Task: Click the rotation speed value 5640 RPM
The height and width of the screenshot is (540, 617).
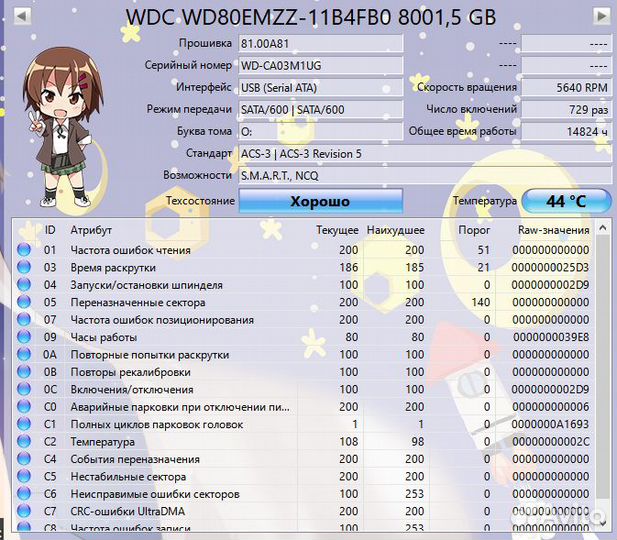Action: (566, 87)
